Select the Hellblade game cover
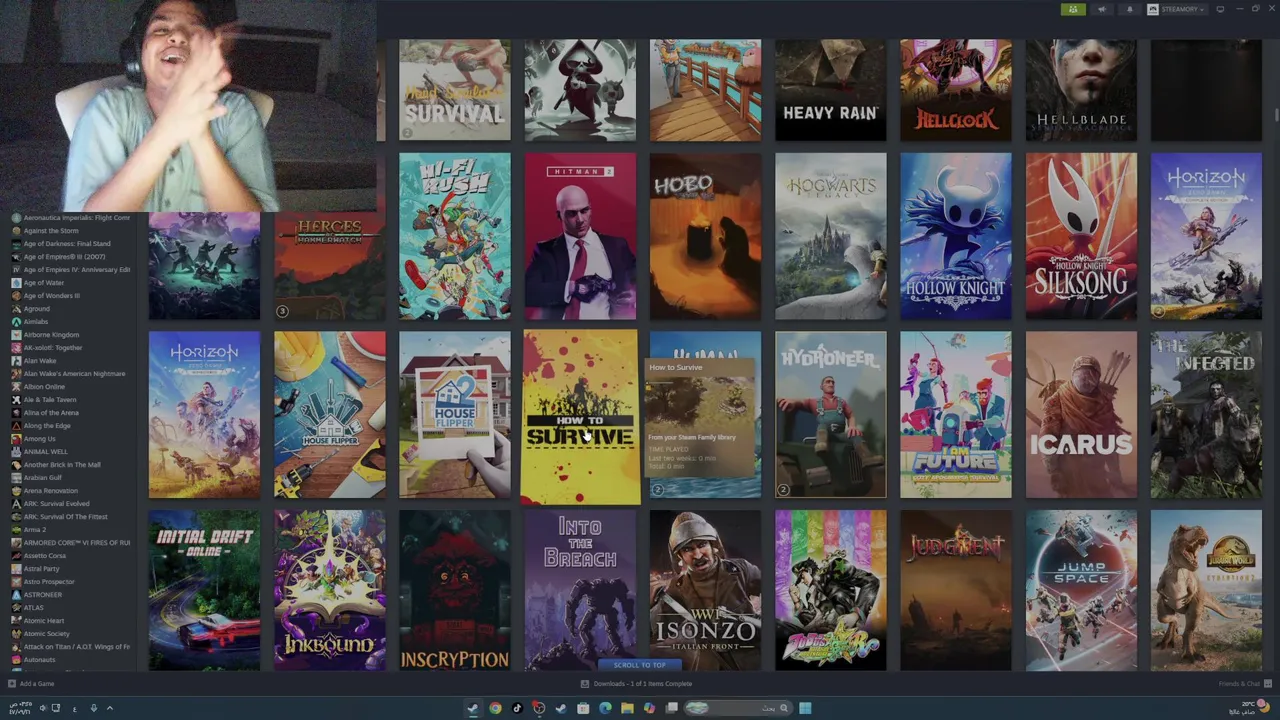The height and width of the screenshot is (720, 1280). pos(1081,90)
